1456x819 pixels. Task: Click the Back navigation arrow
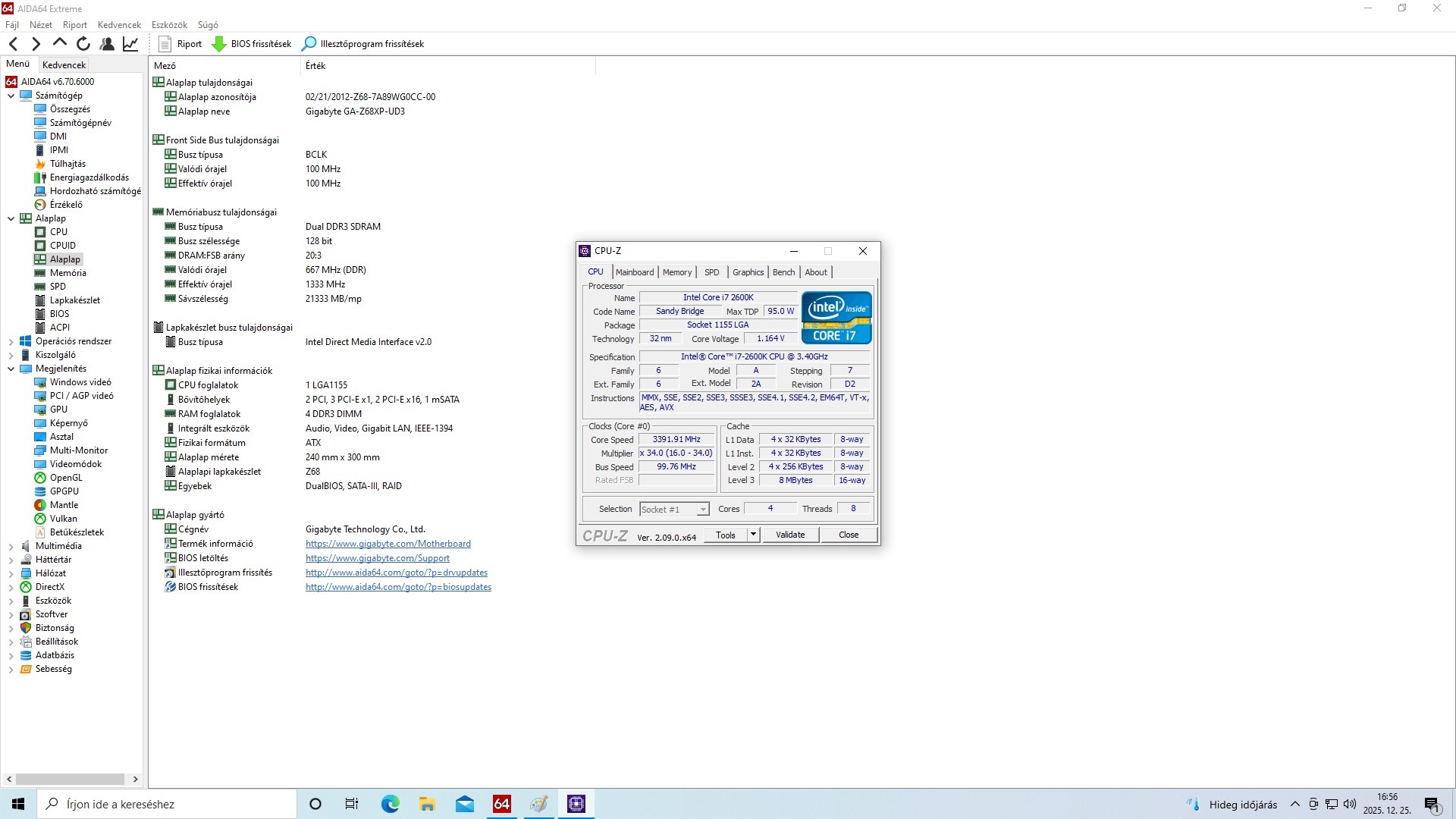pos(14,44)
